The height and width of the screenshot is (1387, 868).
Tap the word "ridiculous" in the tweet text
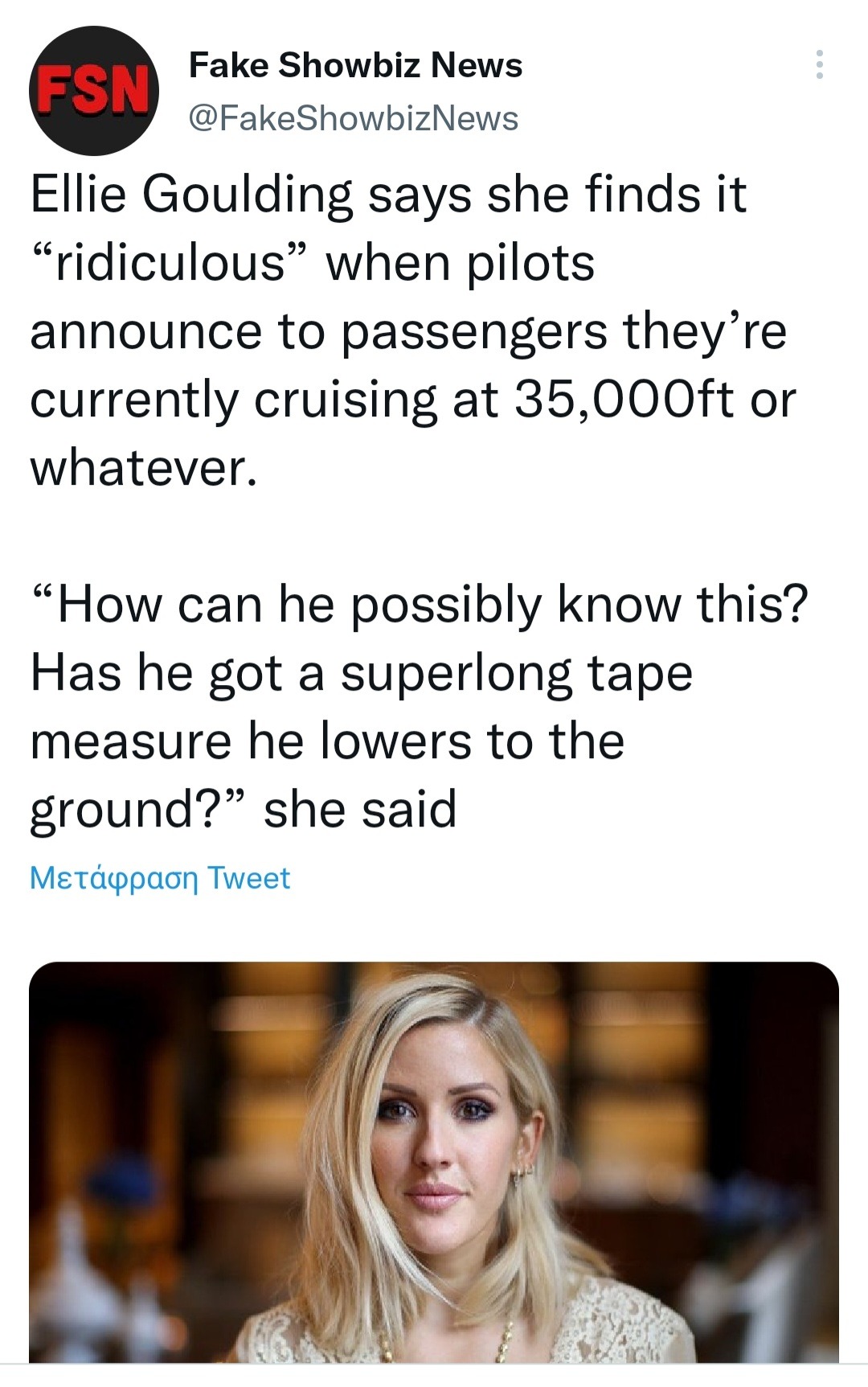point(170,263)
